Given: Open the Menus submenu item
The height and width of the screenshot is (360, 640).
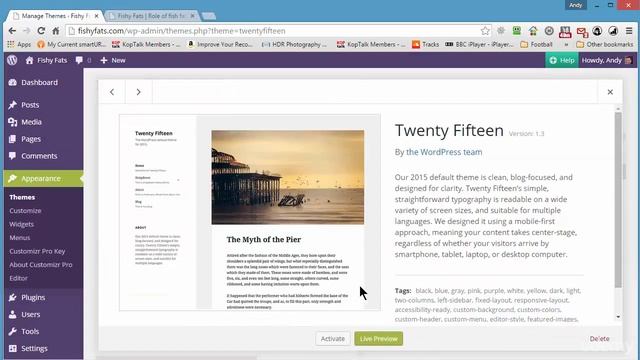Looking at the screenshot, I should (20, 238).
